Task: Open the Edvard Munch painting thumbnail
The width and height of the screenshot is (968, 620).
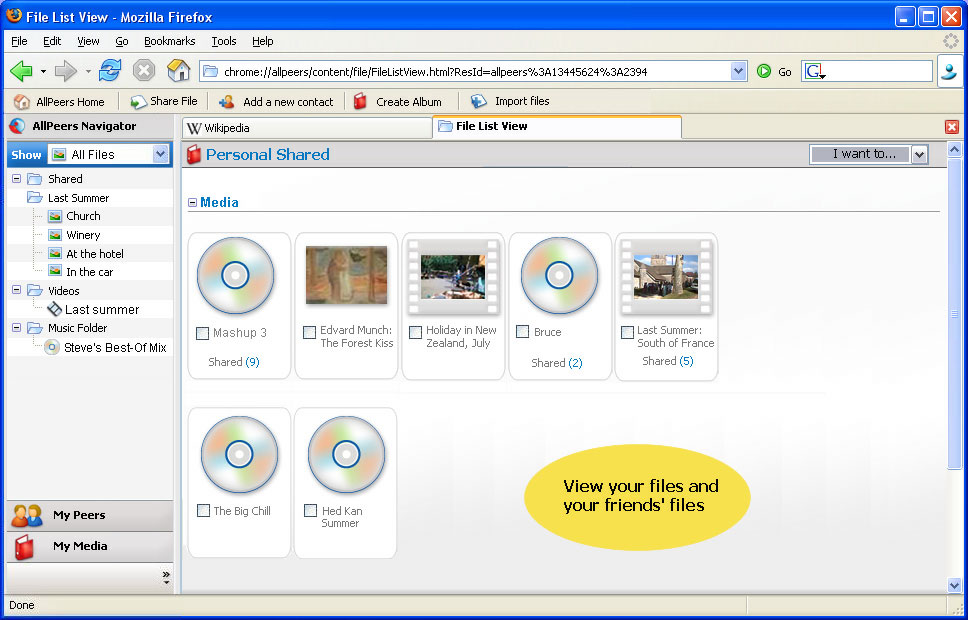Action: pyautogui.click(x=346, y=275)
